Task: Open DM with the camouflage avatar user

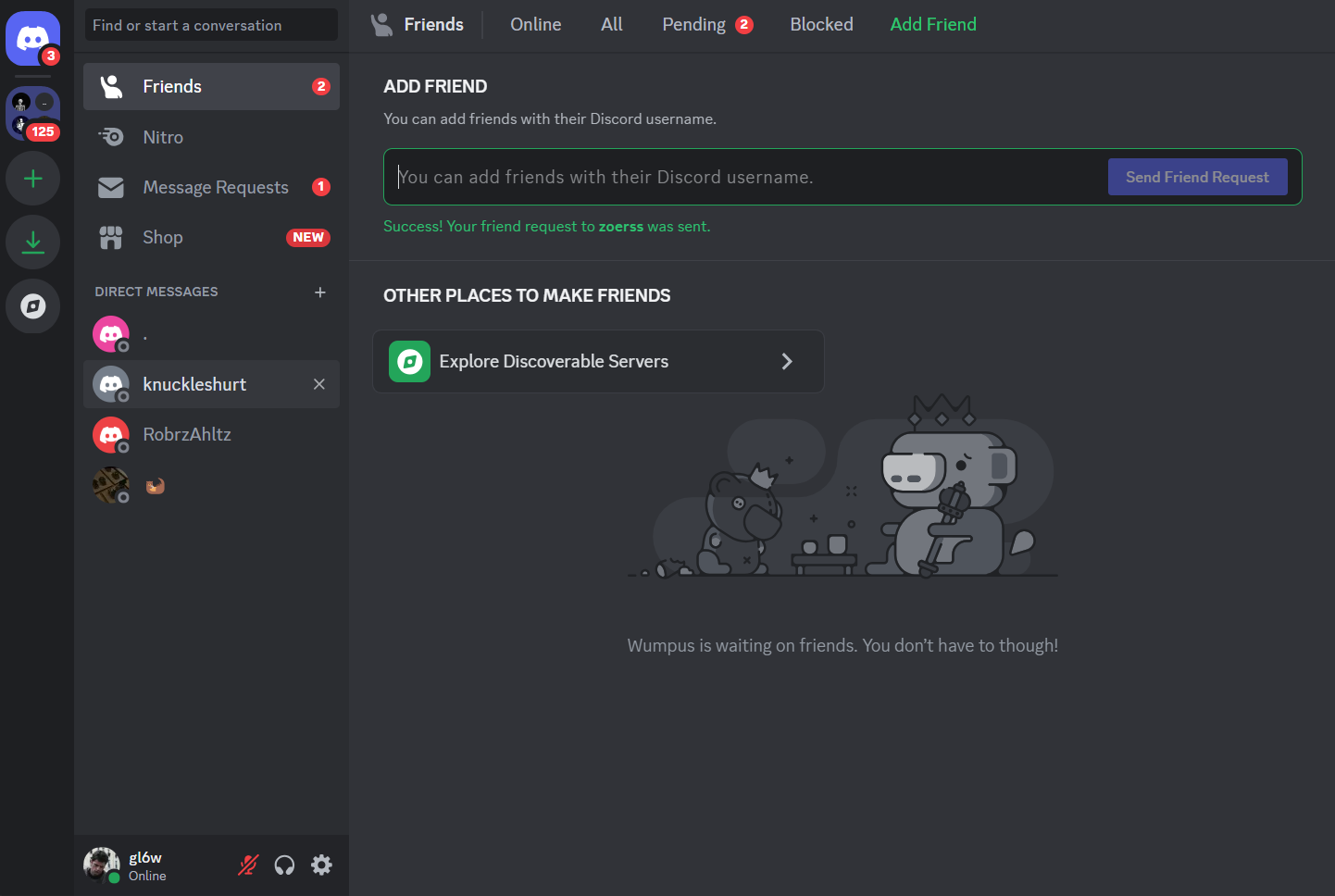Action: (x=211, y=485)
